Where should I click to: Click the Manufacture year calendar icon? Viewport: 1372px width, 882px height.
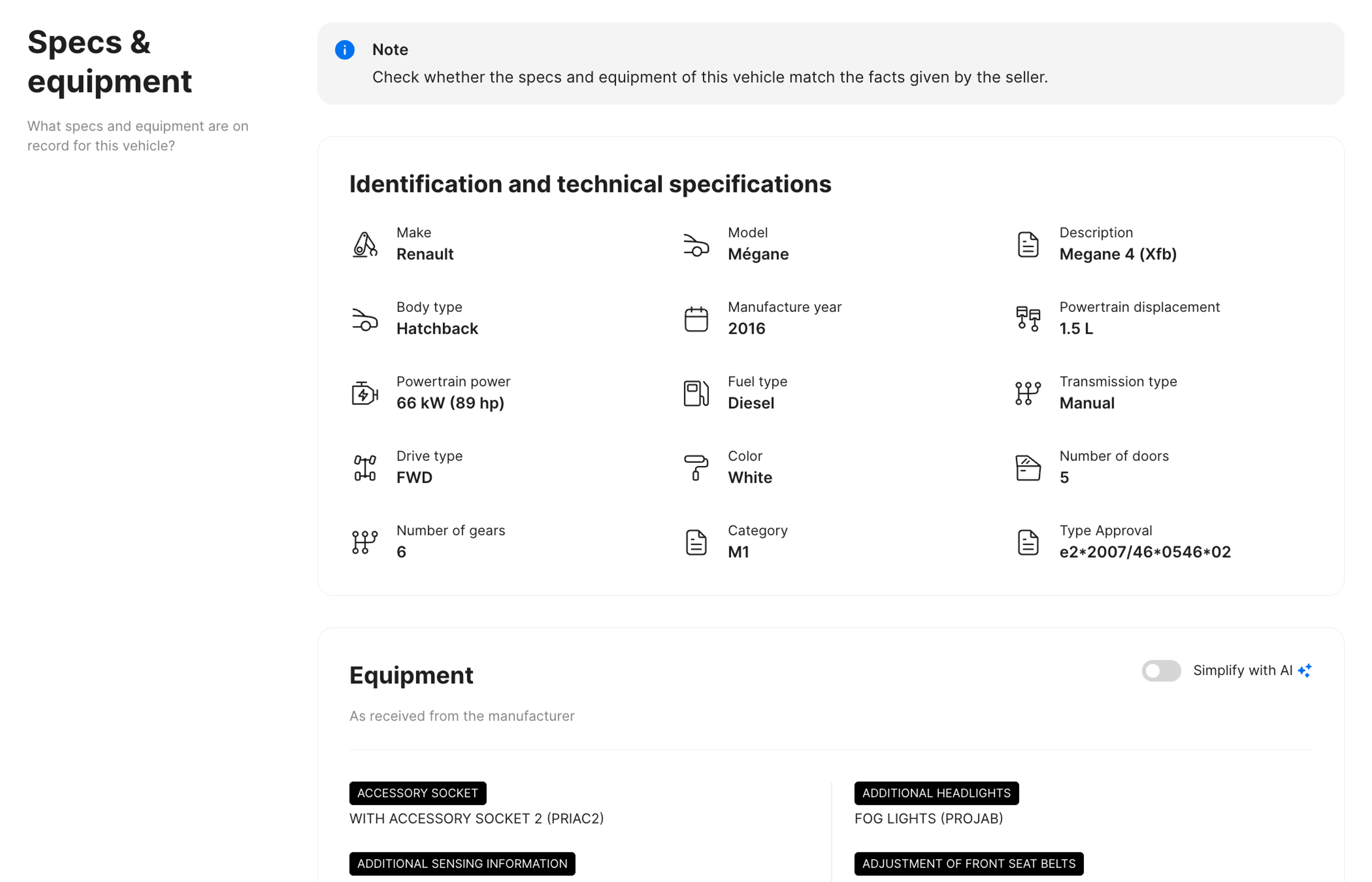(696, 319)
